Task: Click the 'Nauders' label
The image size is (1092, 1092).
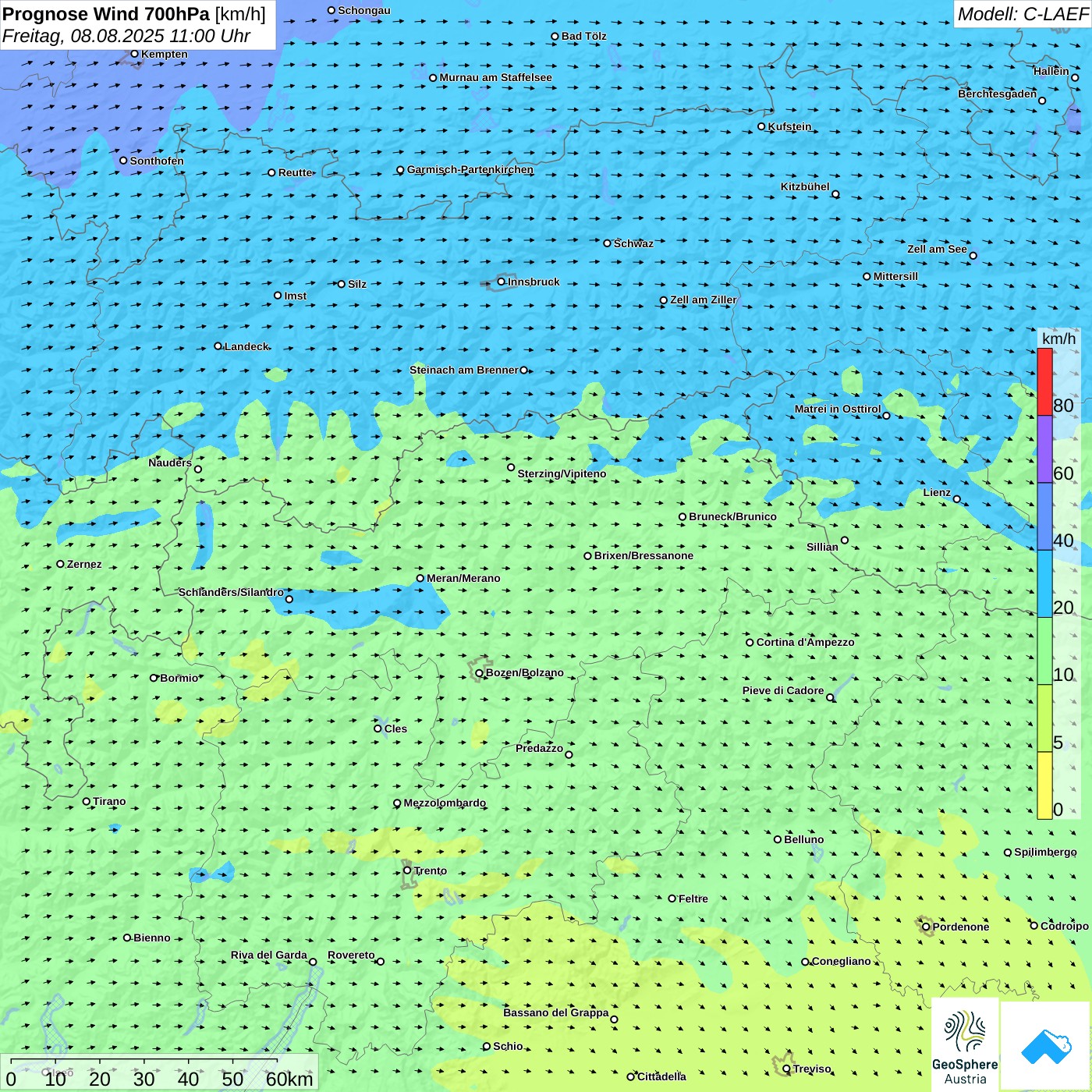Action: [x=170, y=463]
